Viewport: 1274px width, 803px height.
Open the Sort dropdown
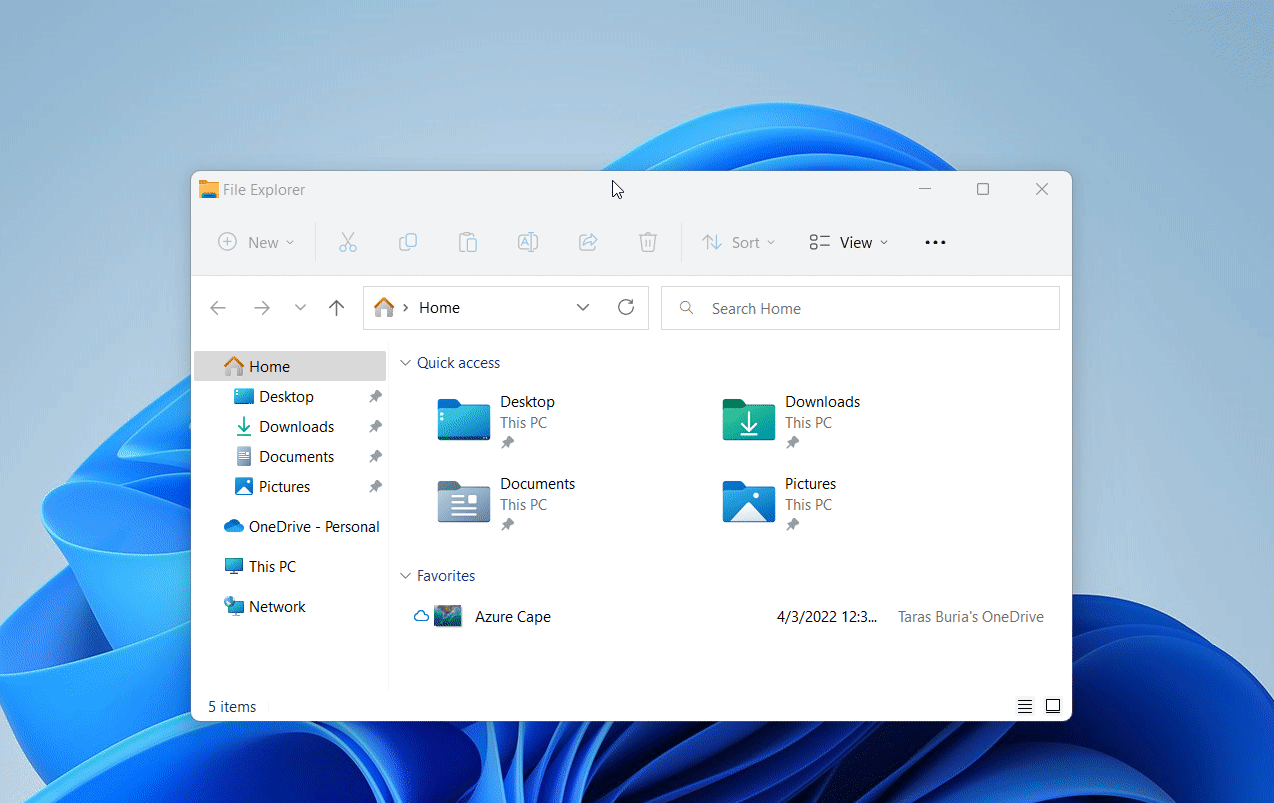(x=739, y=242)
